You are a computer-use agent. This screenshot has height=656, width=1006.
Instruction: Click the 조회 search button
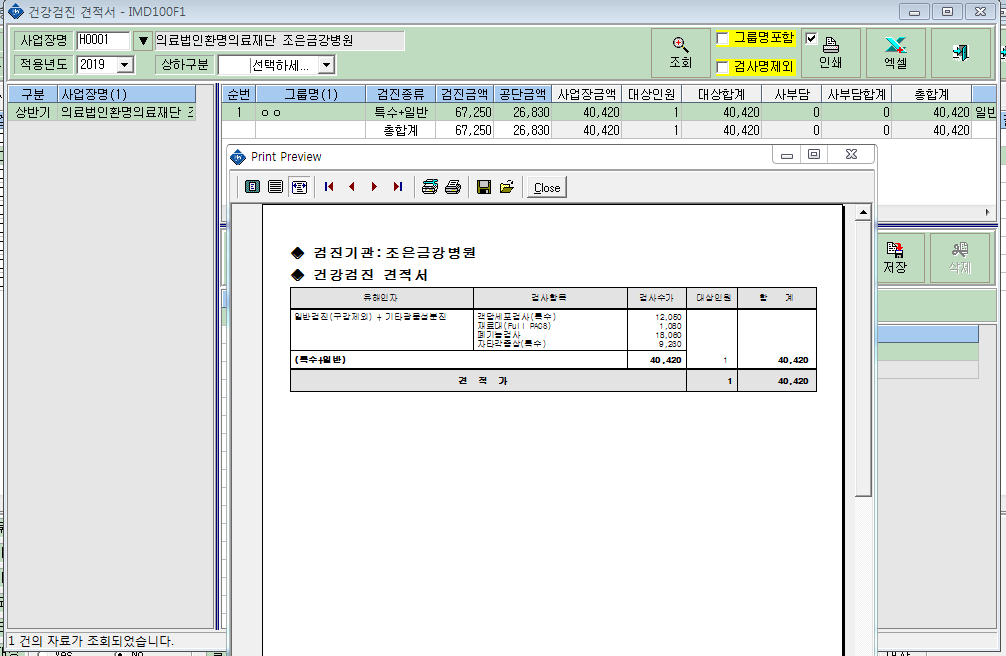680,53
